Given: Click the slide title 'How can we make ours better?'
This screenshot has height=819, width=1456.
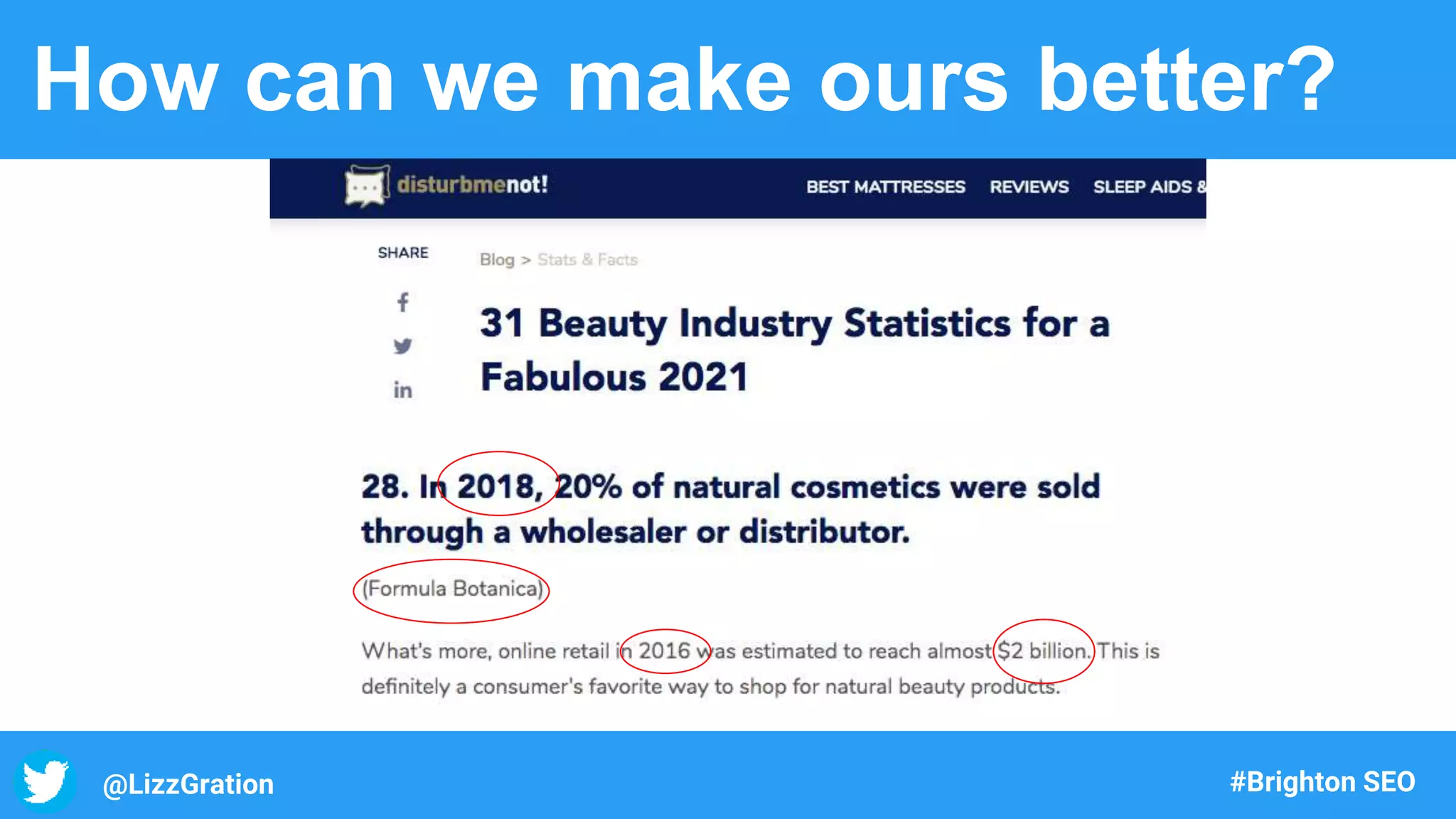Looking at the screenshot, I should point(684,79).
